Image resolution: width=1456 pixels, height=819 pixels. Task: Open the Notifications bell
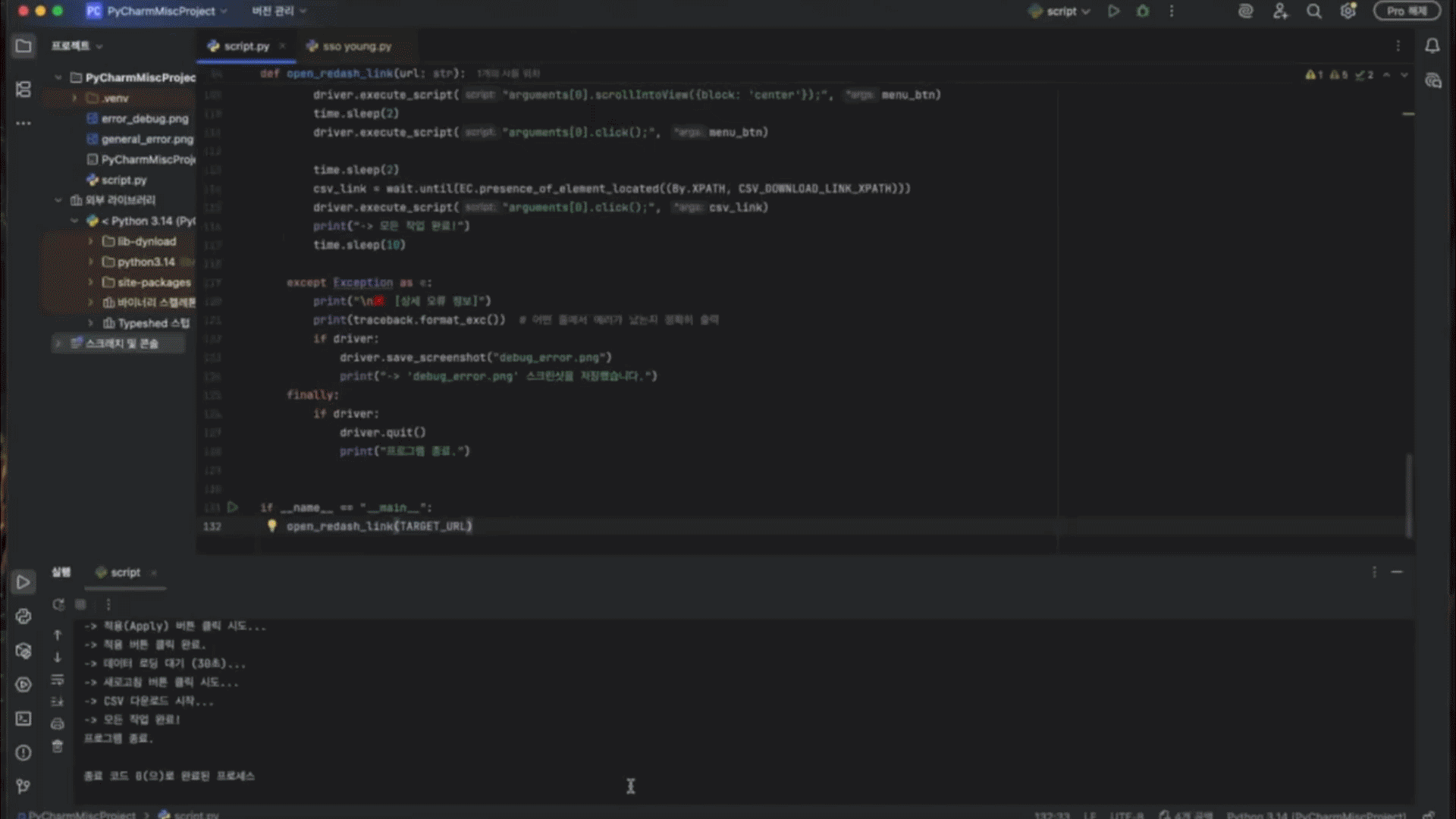coord(1432,46)
